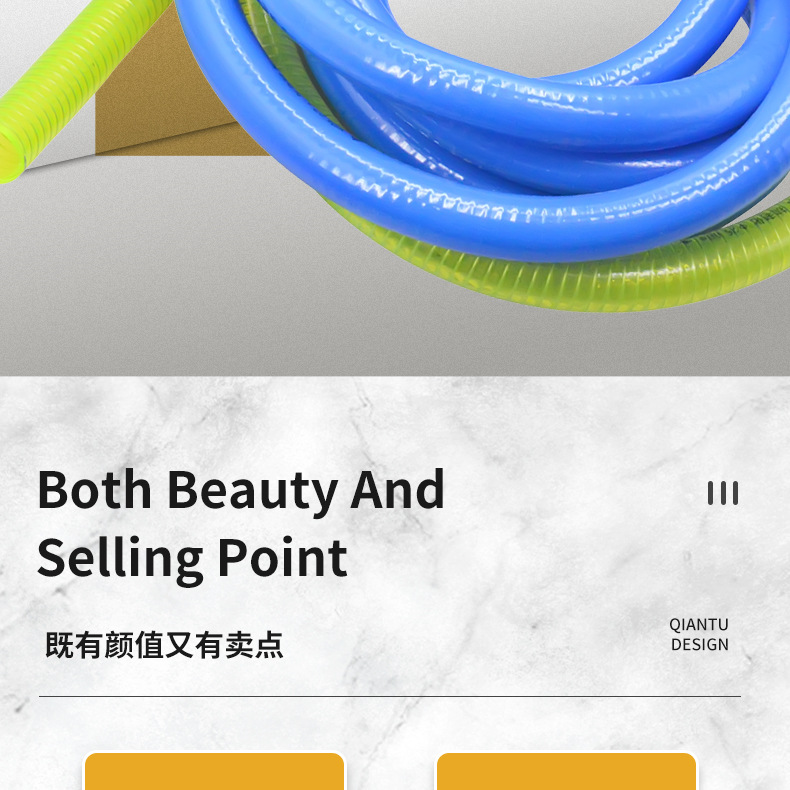The height and width of the screenshot is (790, 790).
Task: Select the right orange rounded button
Action: tap(566, 771)
